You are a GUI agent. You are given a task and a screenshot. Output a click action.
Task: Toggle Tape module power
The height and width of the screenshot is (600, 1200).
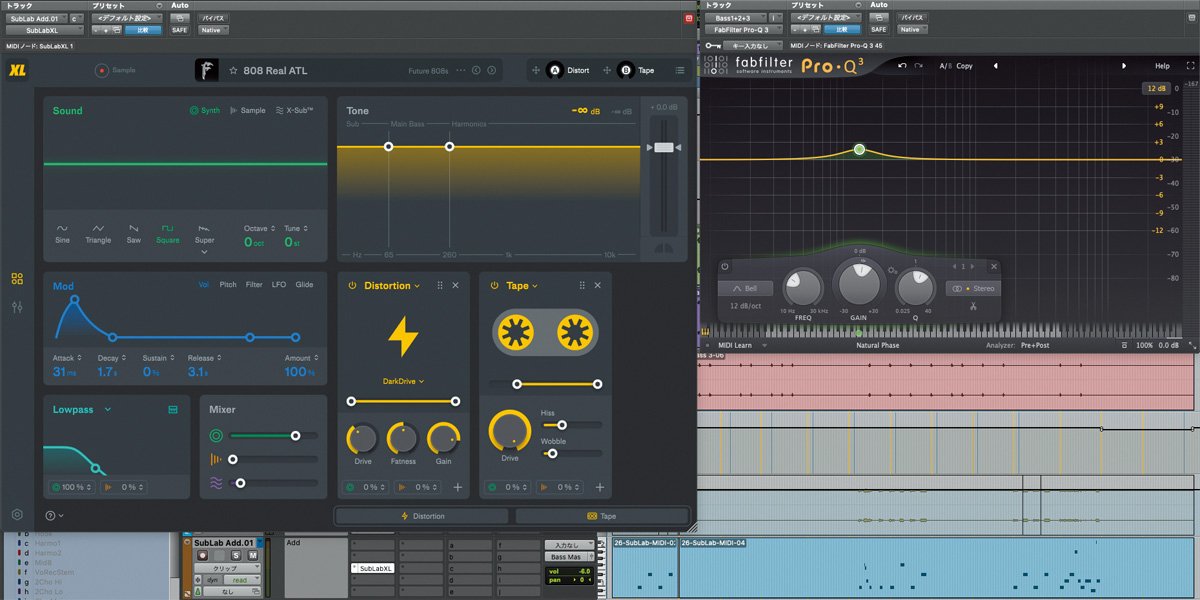pyautogui.click(x=494, y=286)
